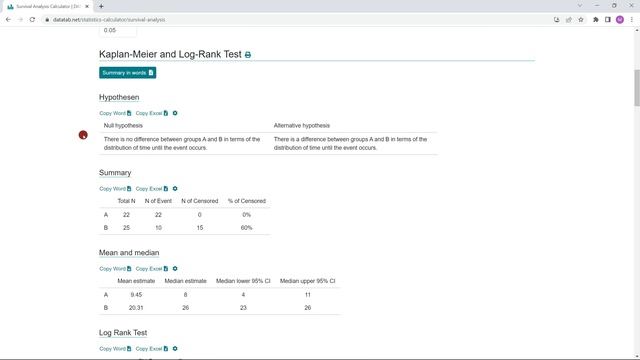Copy Word link under Hypothesen

click(115, 113)
